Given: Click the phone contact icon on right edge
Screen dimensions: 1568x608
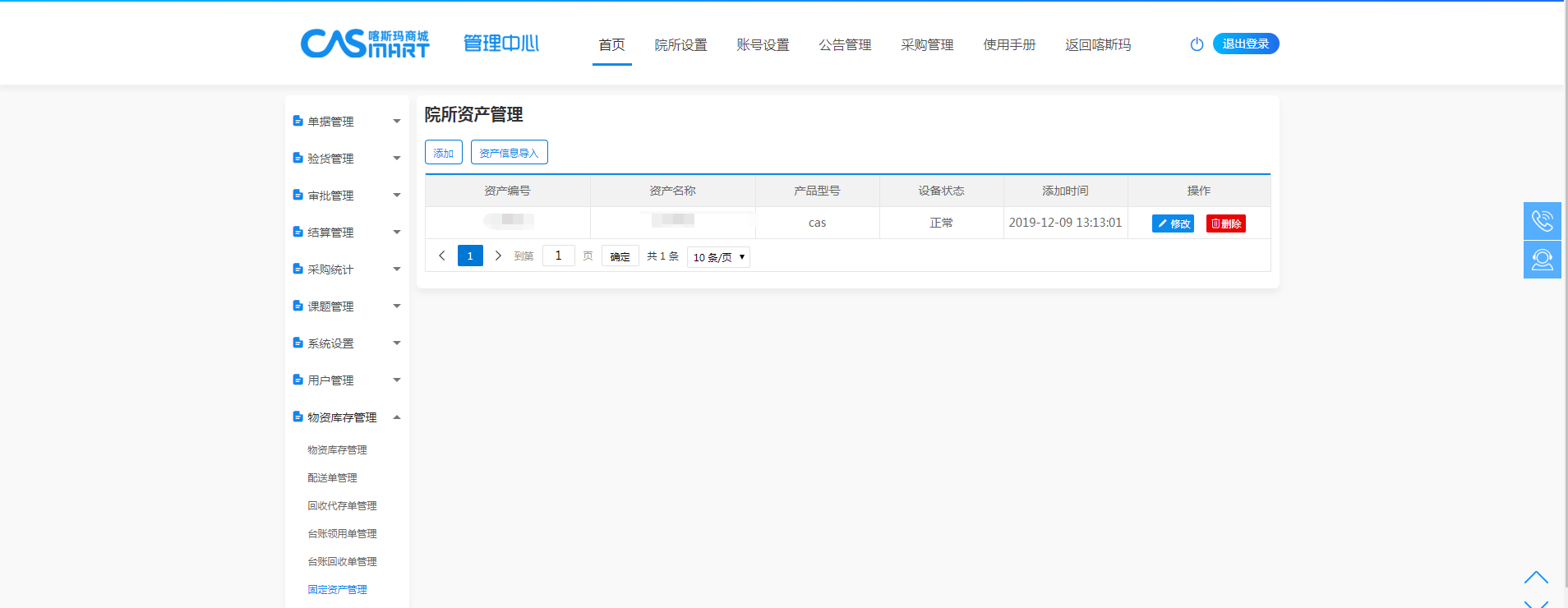Looking at the screenshot, I should click(x=1542, y=221).
